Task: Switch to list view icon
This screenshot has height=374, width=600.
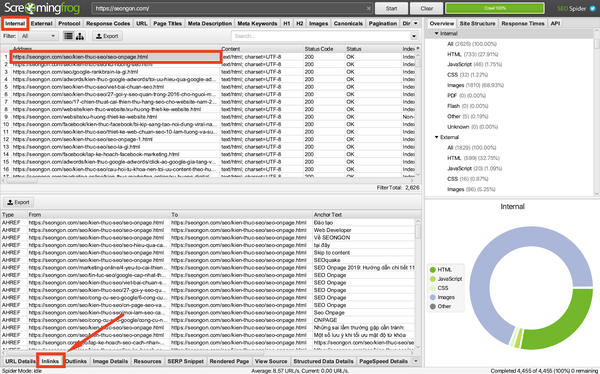Action: click(x=68, y=36)
